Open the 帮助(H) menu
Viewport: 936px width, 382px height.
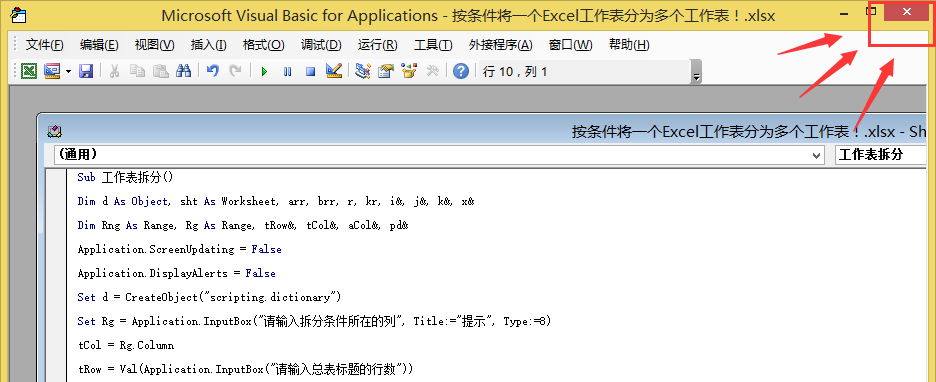point(629,45)
